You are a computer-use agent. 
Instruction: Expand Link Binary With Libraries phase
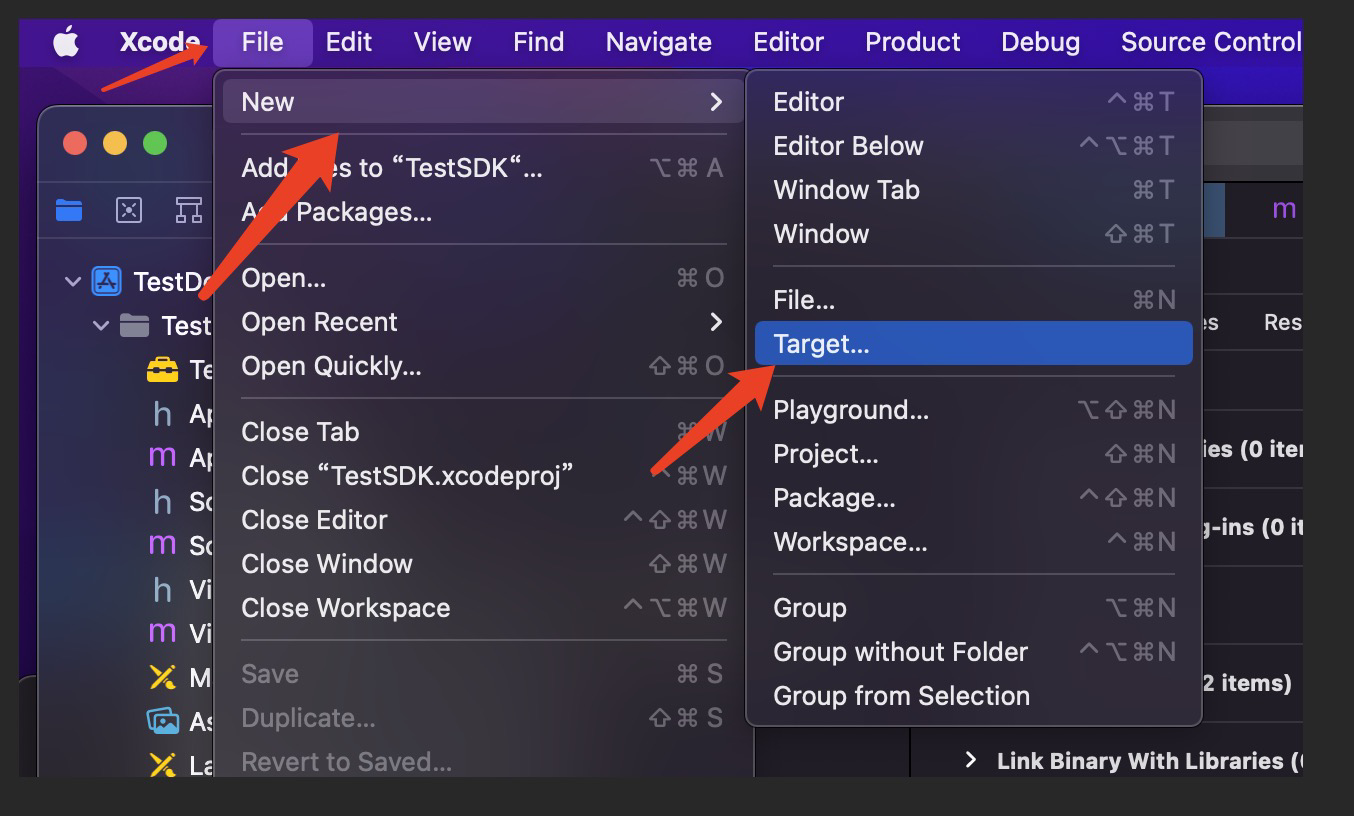click(970, 761)
